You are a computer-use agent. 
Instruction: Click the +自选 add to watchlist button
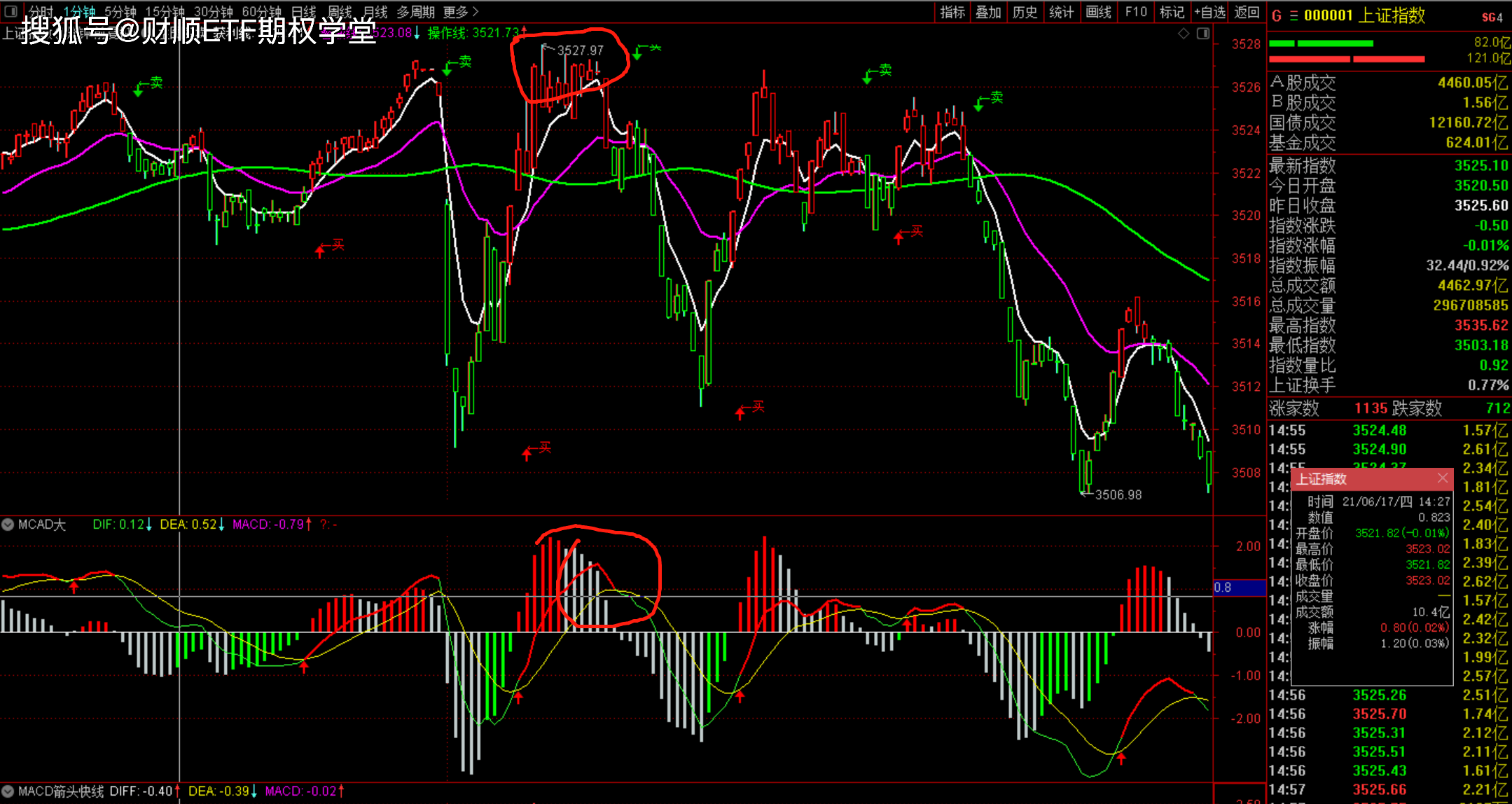[x=1209, y=12]
